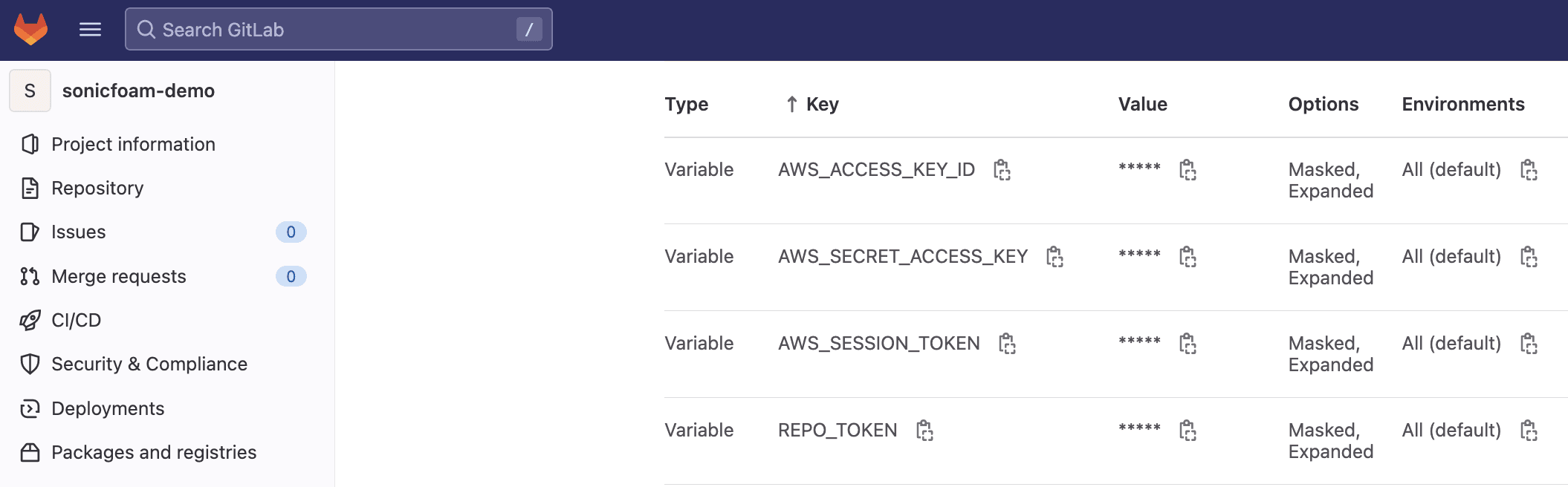Copy the AWS_SECRET_ACCESS_KEY key name
Image resolution: width=1568 pixels, height=487 pixels.
coord(1054,257)
